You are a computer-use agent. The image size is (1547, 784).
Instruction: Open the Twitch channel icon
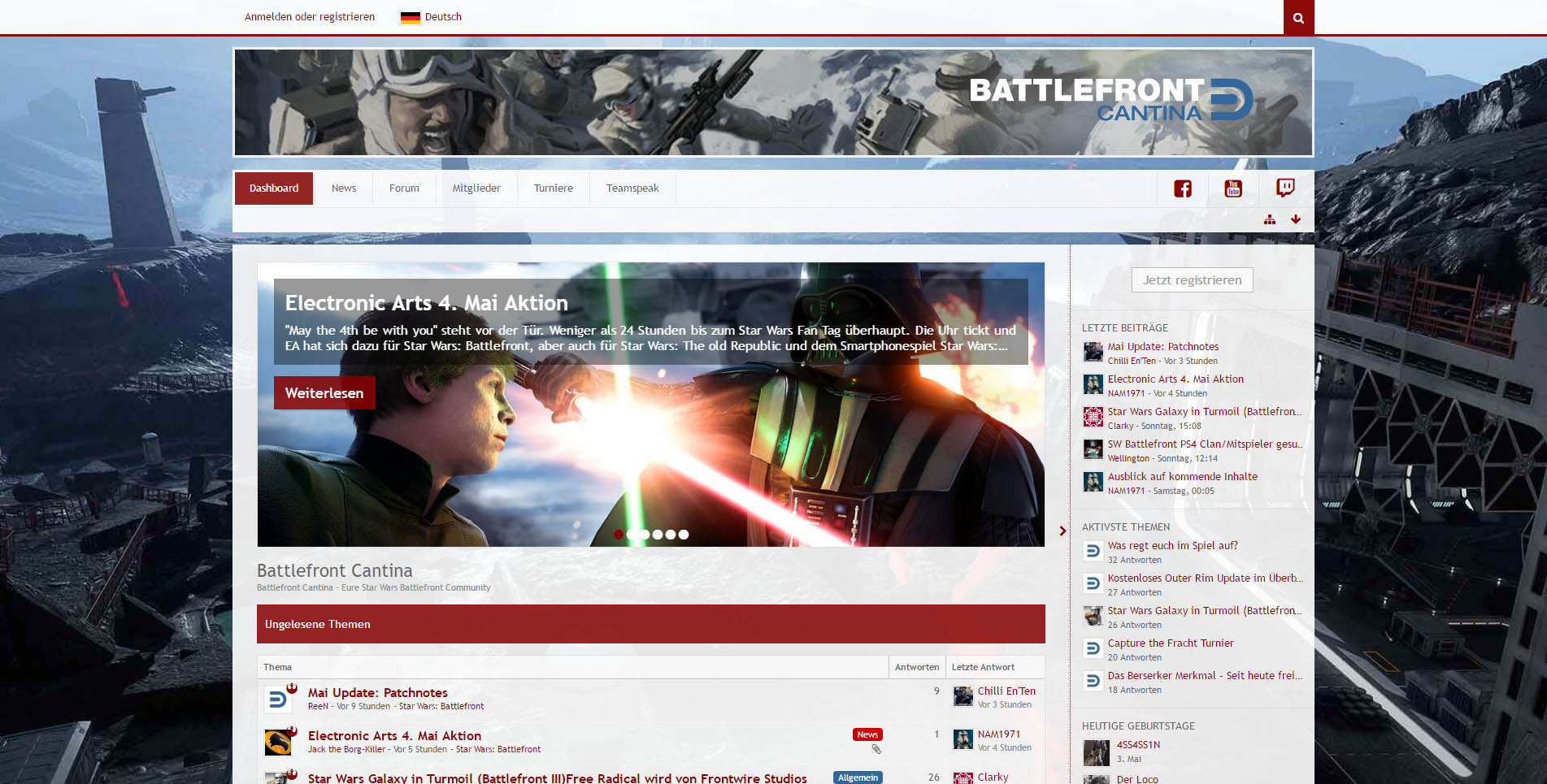pos(1285,188)
